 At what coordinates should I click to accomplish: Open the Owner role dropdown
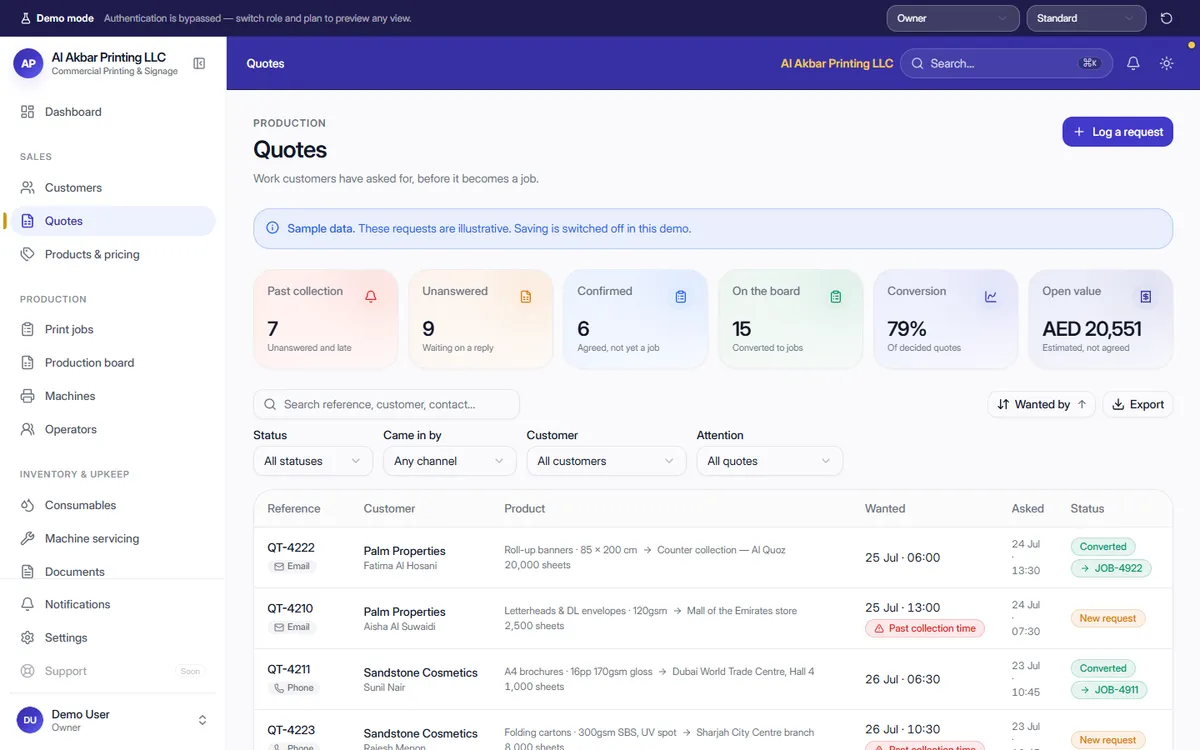[x=953, y=18]
